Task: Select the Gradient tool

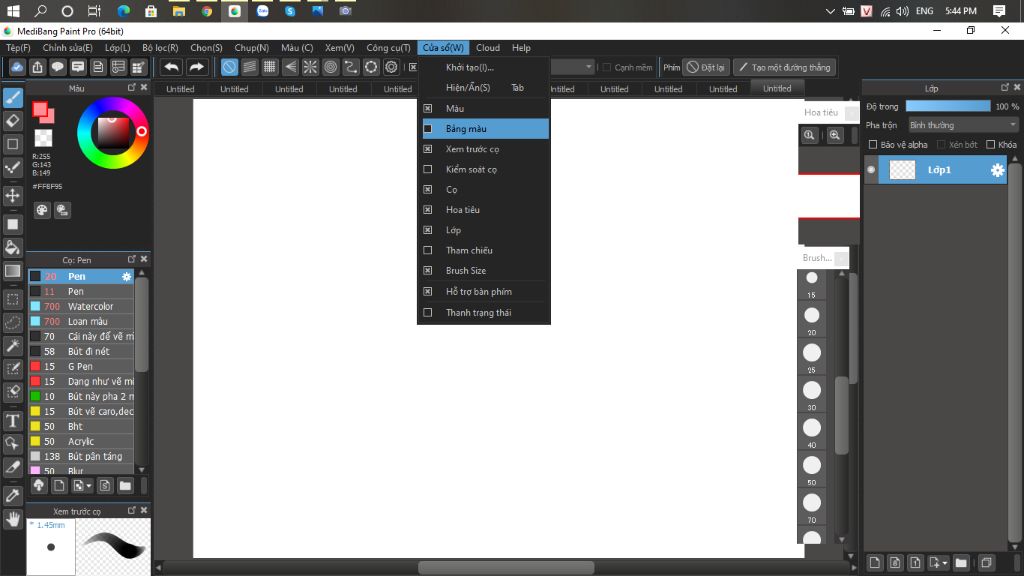Action: click(x=12, y=270)
